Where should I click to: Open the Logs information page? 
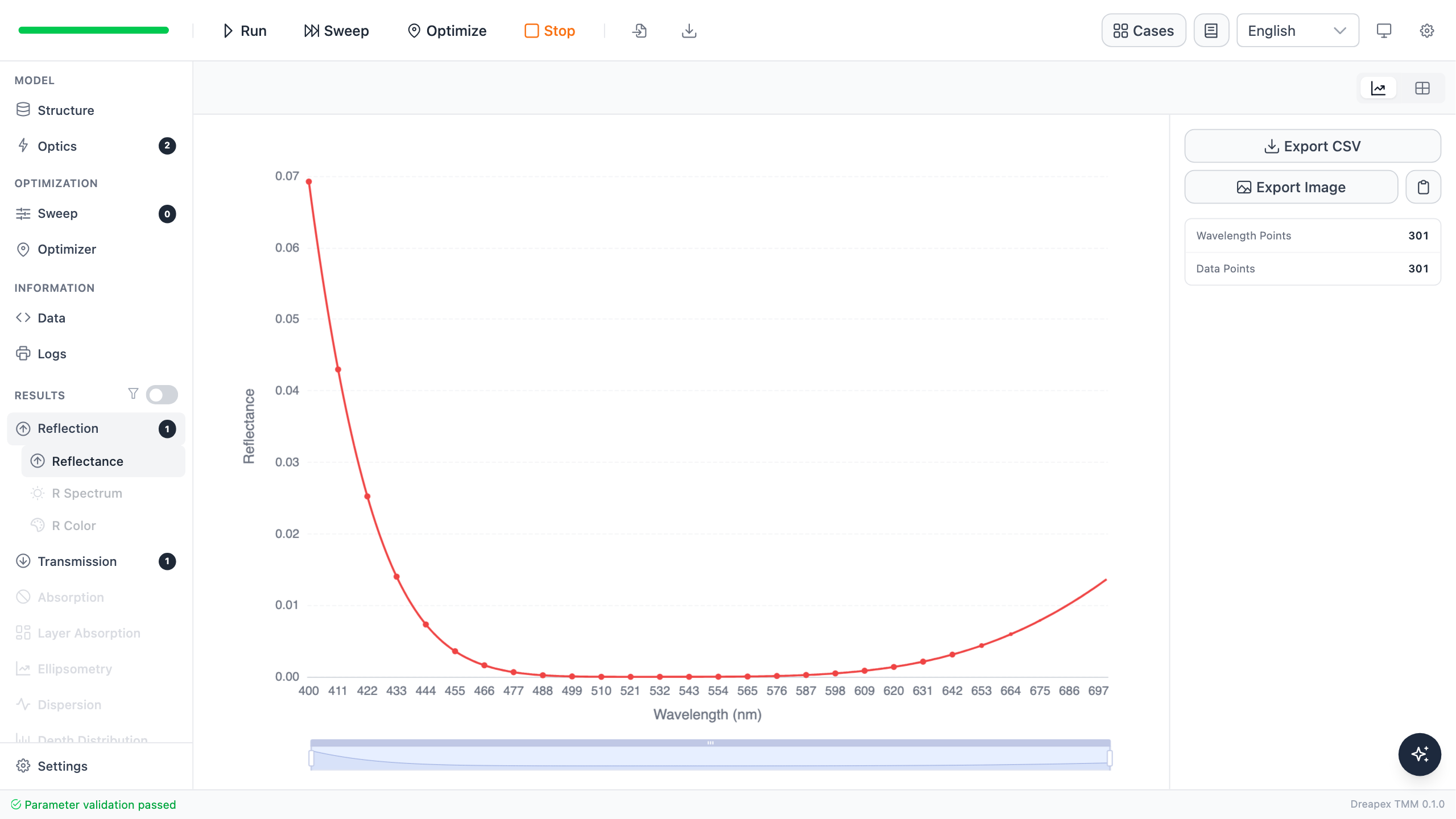point(96,354)
